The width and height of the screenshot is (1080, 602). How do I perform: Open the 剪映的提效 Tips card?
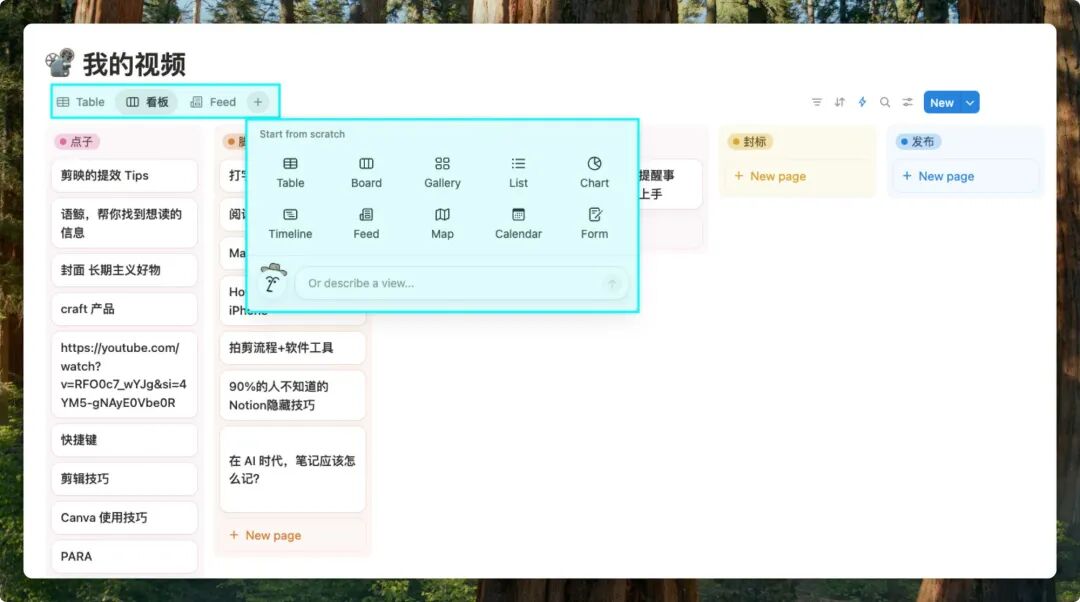(x=125, y=176)
